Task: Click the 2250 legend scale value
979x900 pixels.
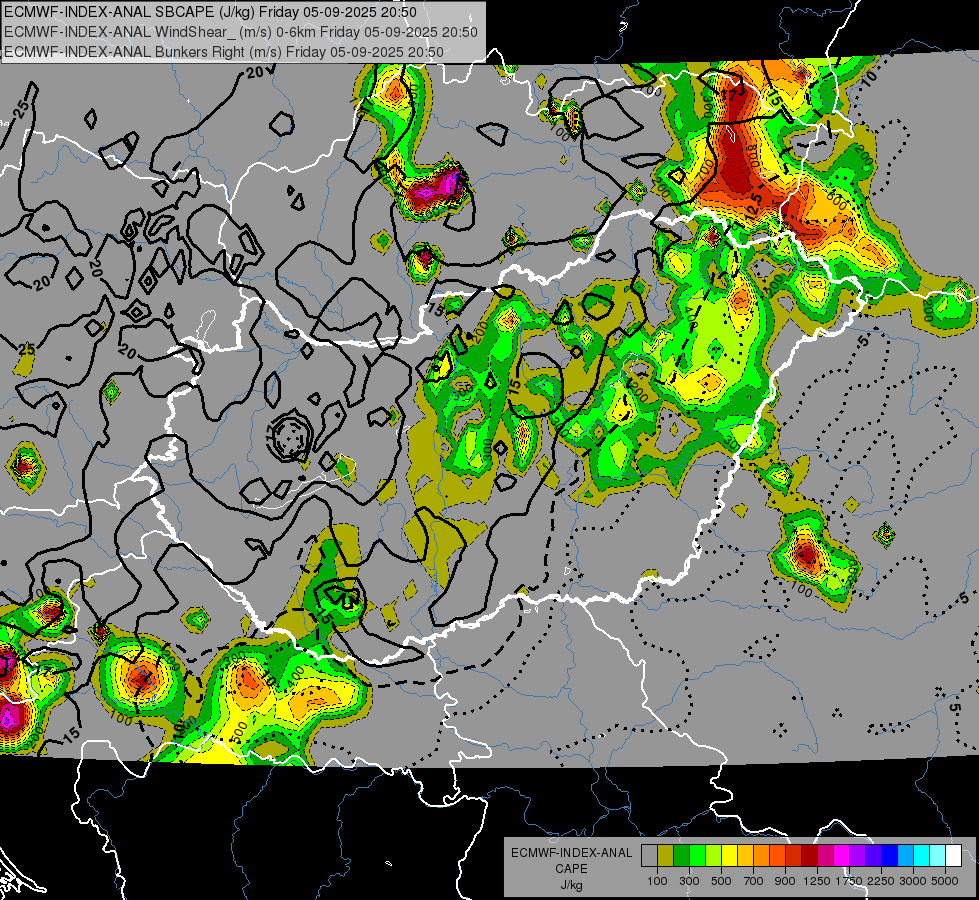Action: pos(882,881)
